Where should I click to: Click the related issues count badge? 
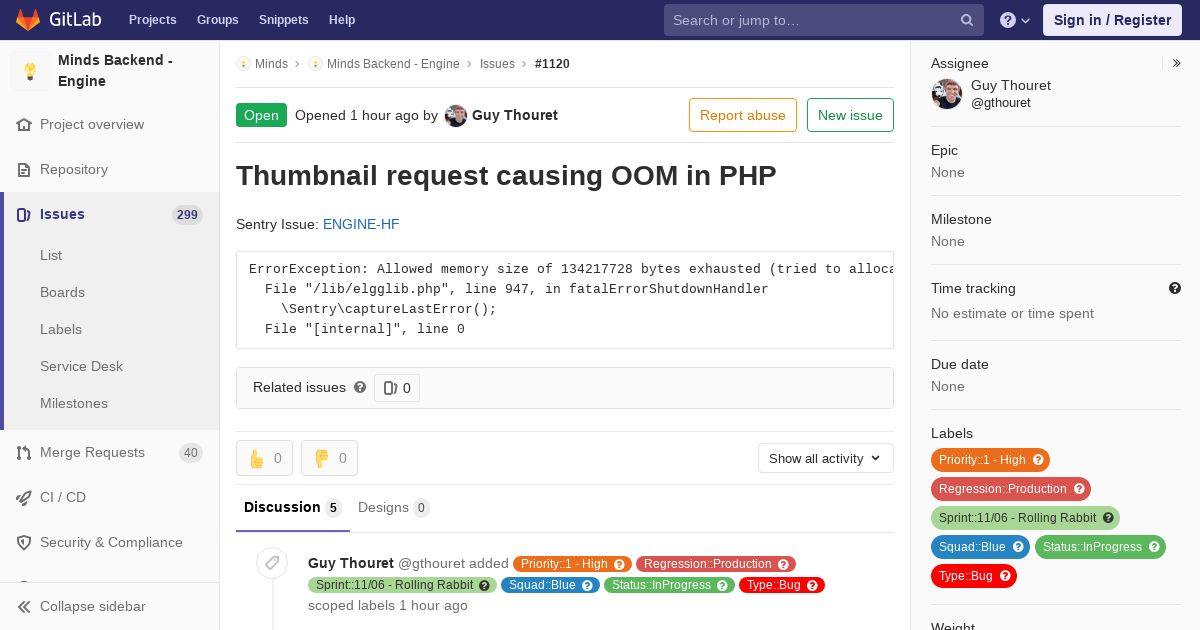(397, 388)
